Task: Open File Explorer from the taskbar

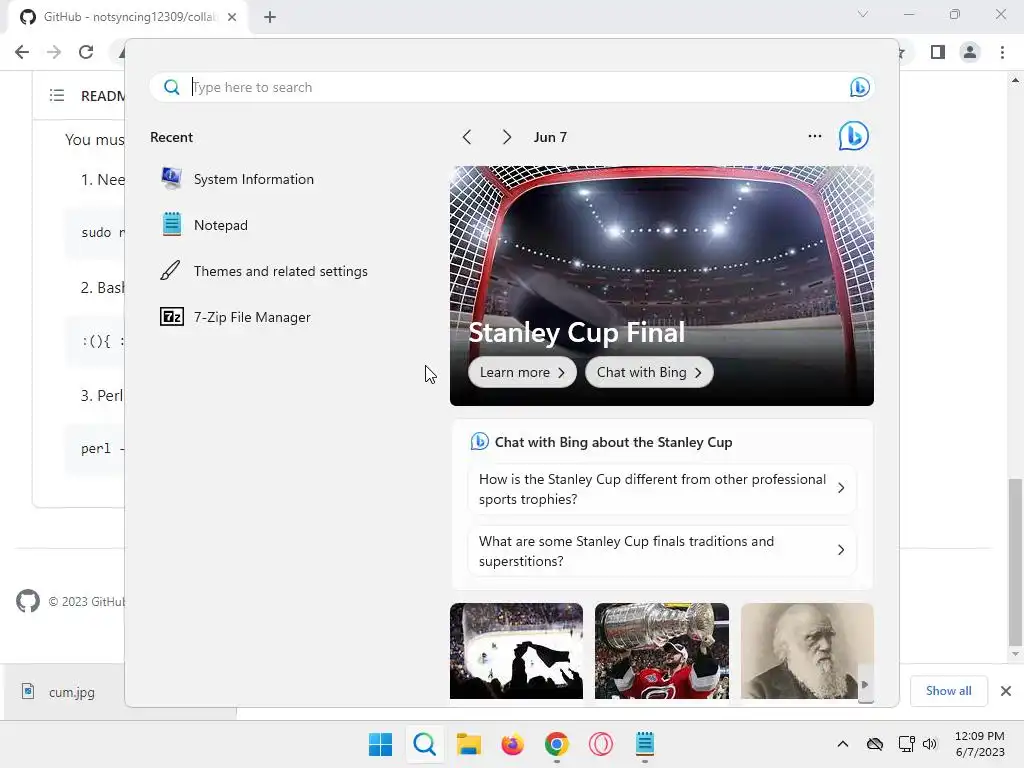Action: point(468,744)
